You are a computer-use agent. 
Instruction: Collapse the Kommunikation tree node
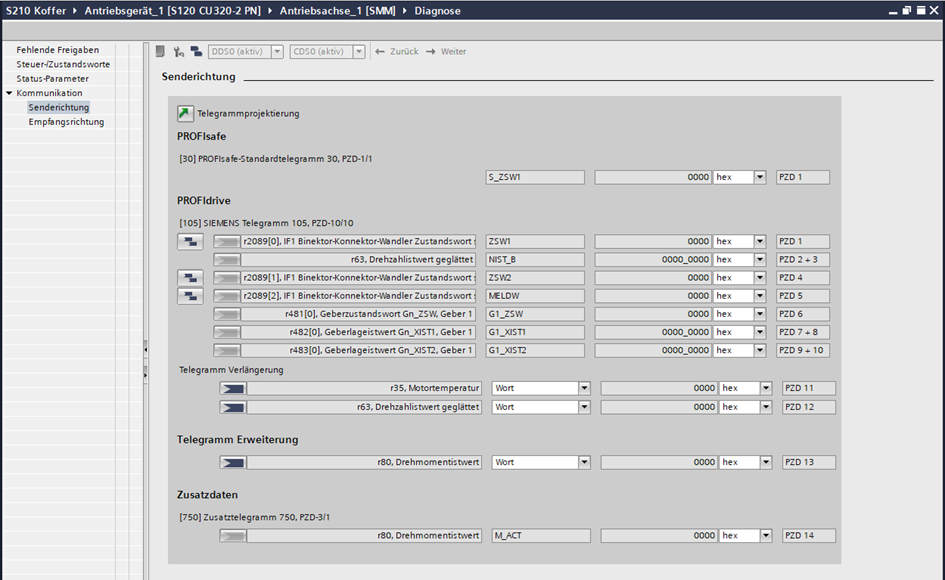(9, 93)
